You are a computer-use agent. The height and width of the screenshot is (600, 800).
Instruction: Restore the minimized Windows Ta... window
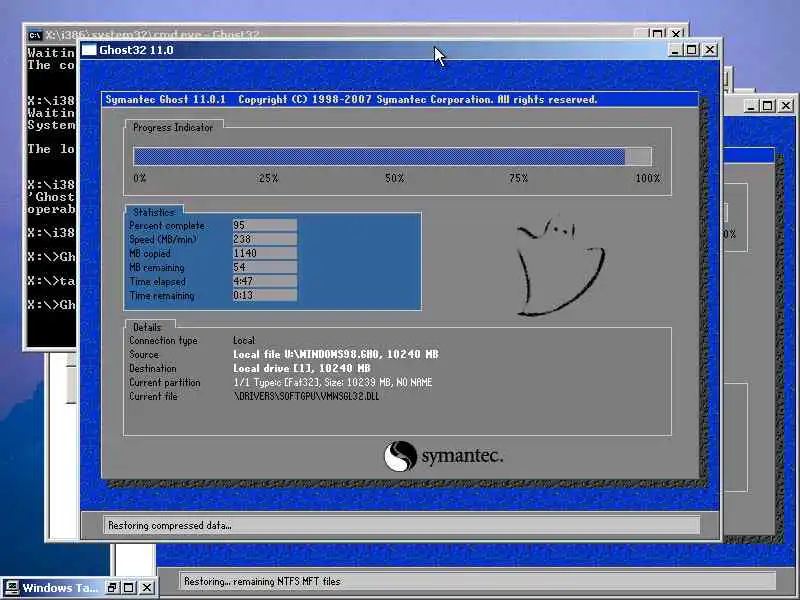112,588
